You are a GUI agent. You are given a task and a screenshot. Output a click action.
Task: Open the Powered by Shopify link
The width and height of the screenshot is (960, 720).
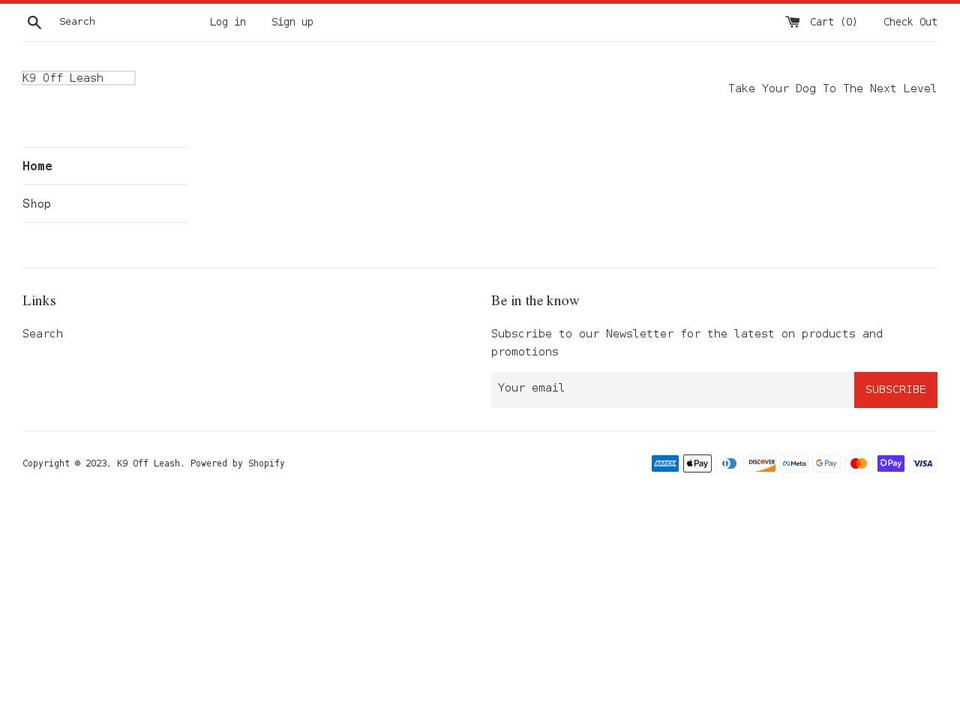coord(238,463)
